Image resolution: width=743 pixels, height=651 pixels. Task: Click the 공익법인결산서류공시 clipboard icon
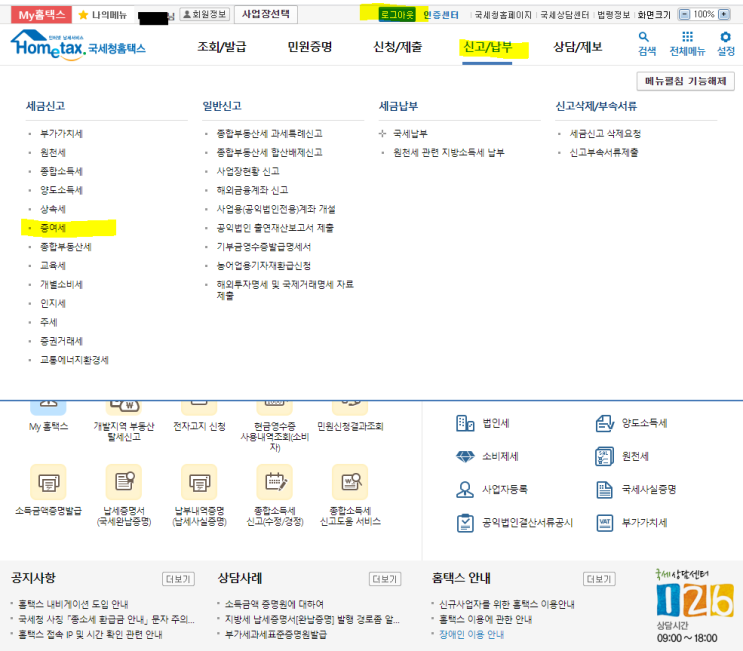pos(465,523)
